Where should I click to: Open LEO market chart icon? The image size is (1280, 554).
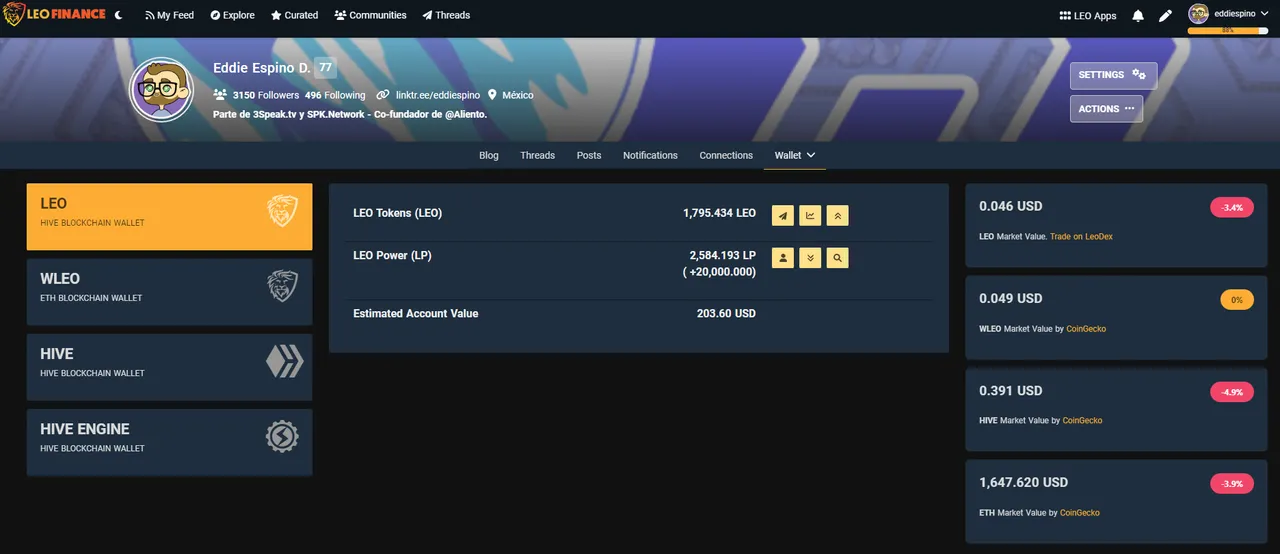point(810,215)
